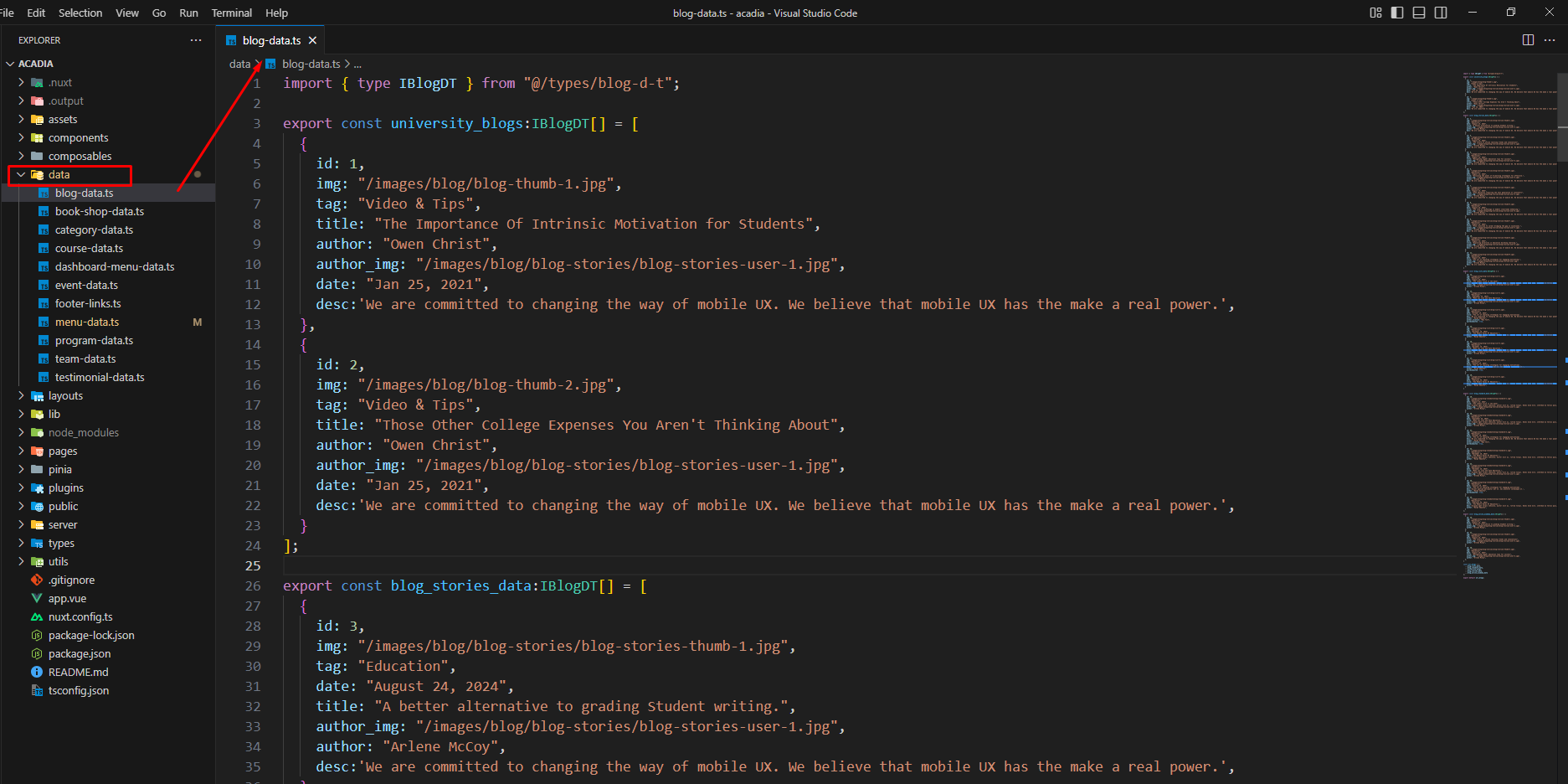Open tsconfig.json file
1568x784 pixels.
108,690
